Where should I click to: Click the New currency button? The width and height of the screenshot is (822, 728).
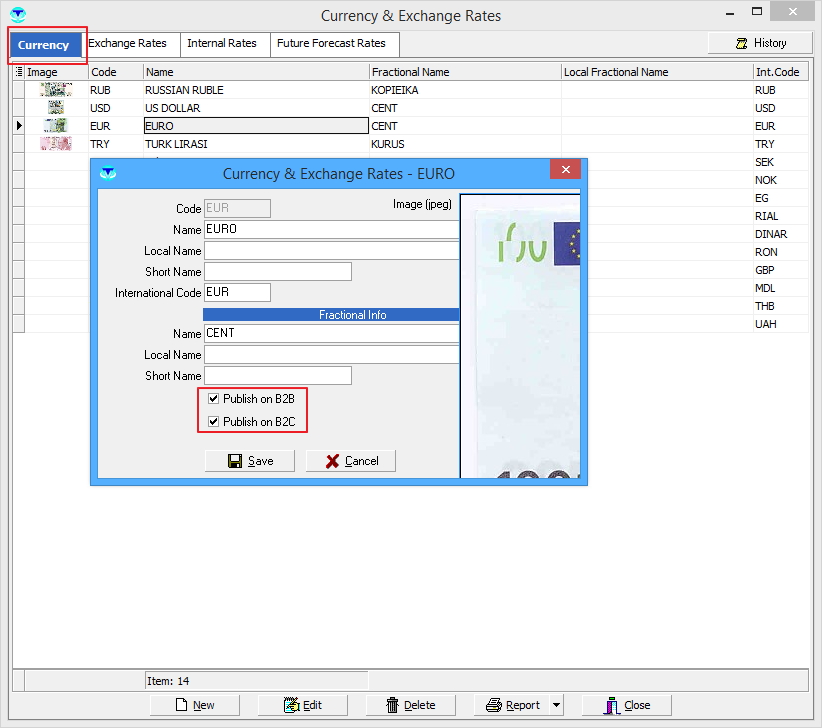[x=194, y=705]
